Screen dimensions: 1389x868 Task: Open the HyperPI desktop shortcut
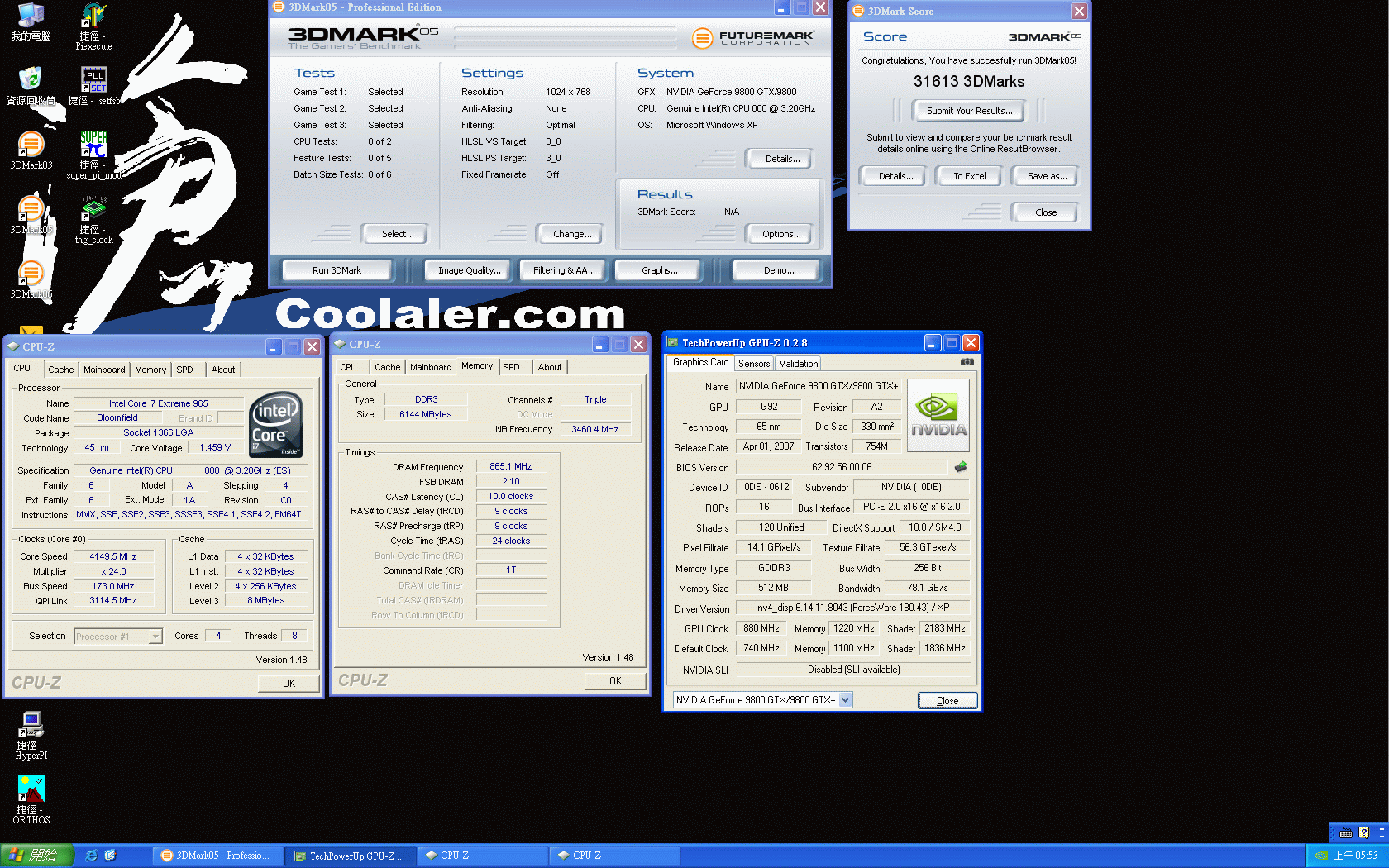tap(31, 736)
